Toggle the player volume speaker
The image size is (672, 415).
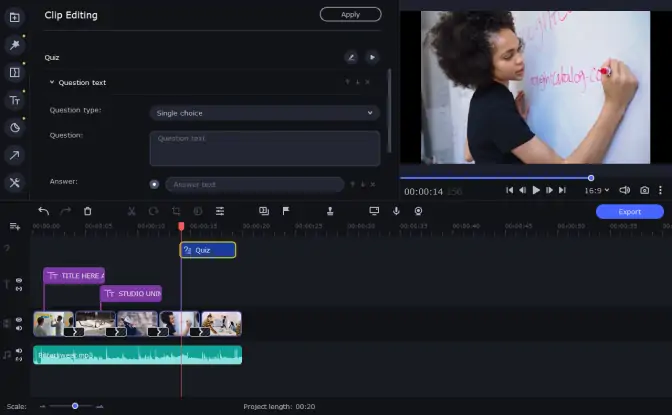click(624, 190)
